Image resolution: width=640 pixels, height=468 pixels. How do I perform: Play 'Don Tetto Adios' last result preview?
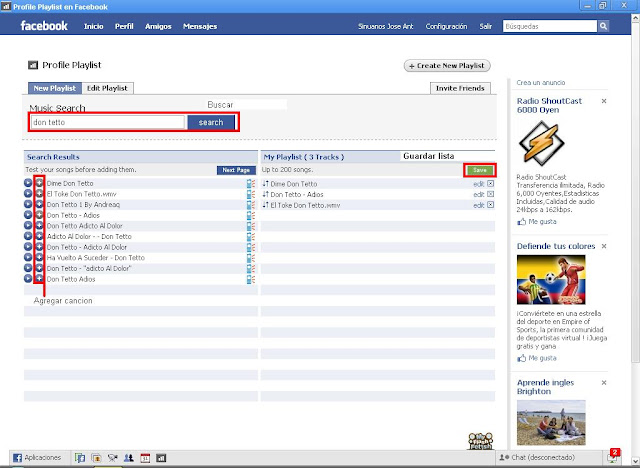click(x=28, y=278)
